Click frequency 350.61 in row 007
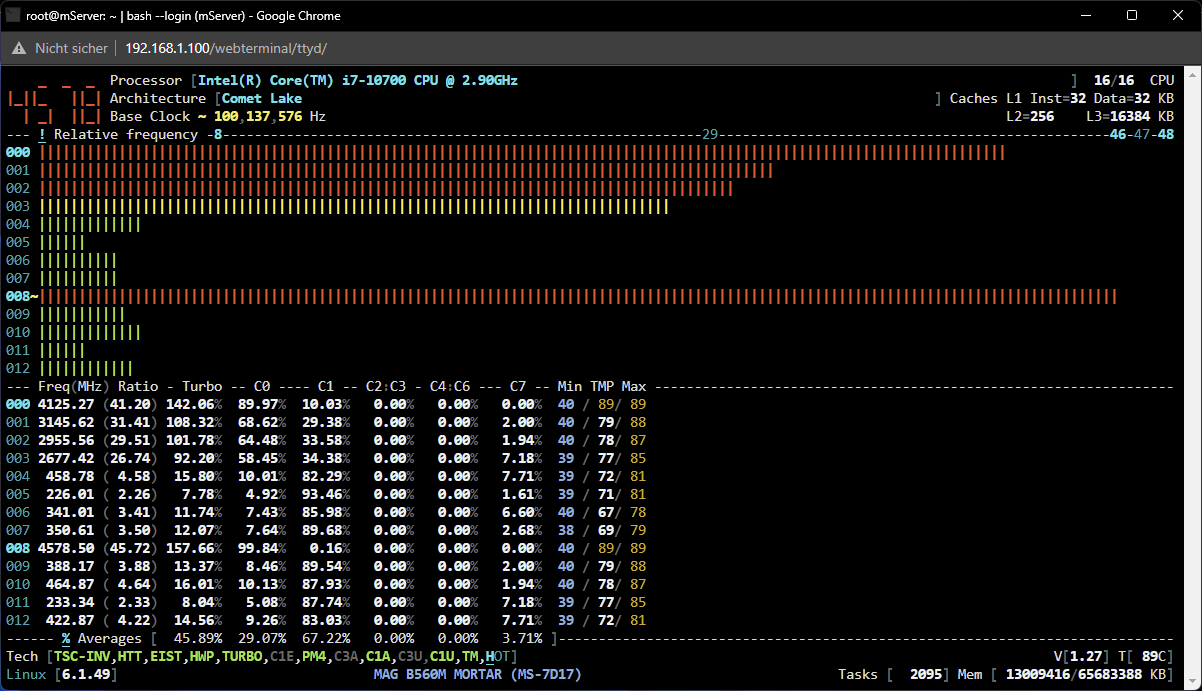 tap(70, 530)
